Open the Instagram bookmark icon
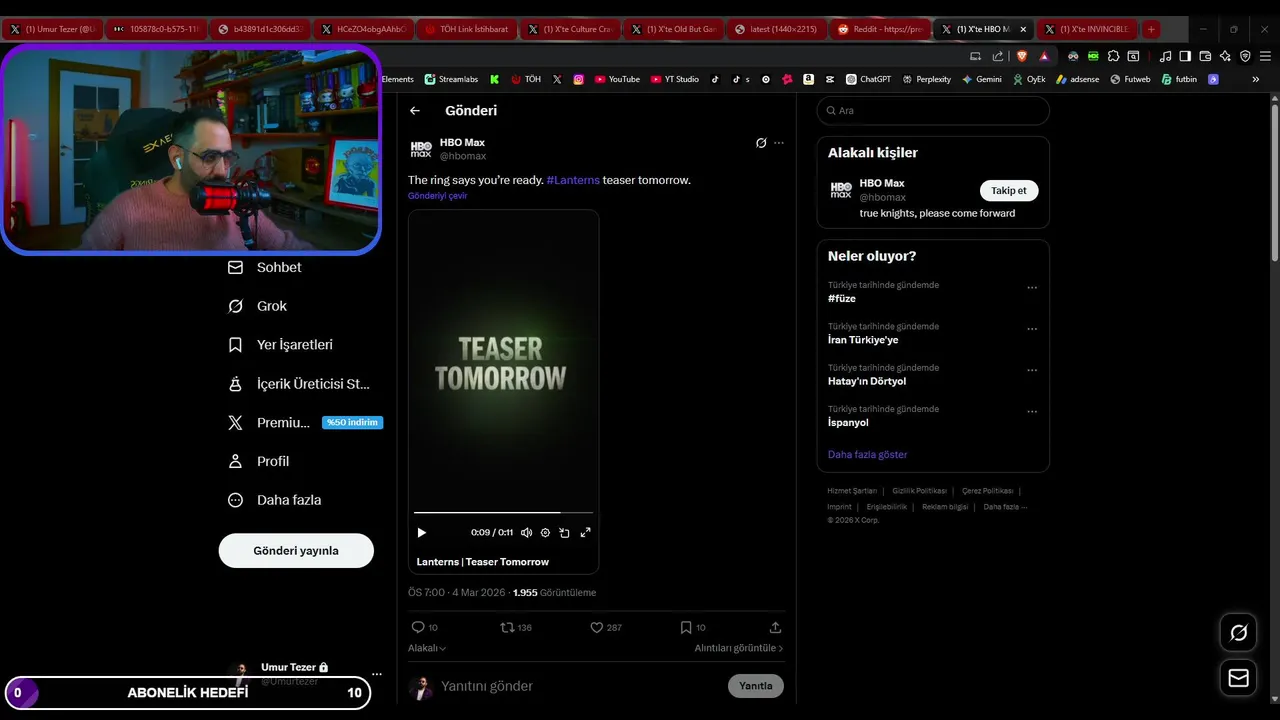Viewport: 1280px width, 720px height. click(578, 79)
